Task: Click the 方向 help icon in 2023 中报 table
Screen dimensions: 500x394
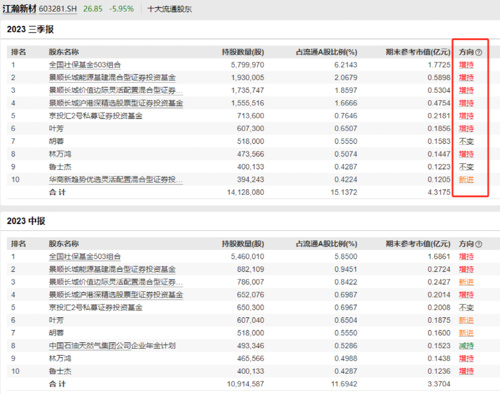Action: click(479, 244)
